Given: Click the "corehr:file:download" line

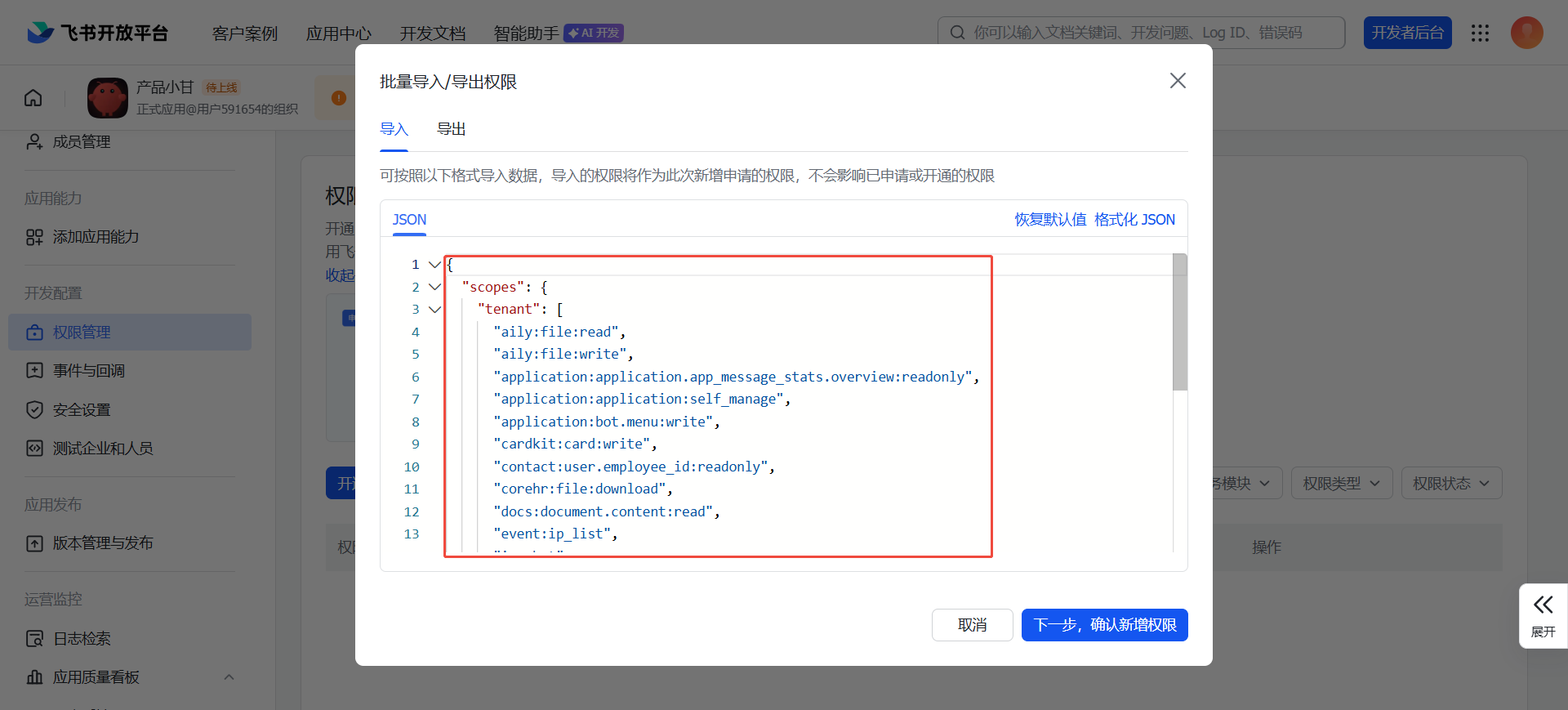Looking at the screenshot, I should 583,489.
